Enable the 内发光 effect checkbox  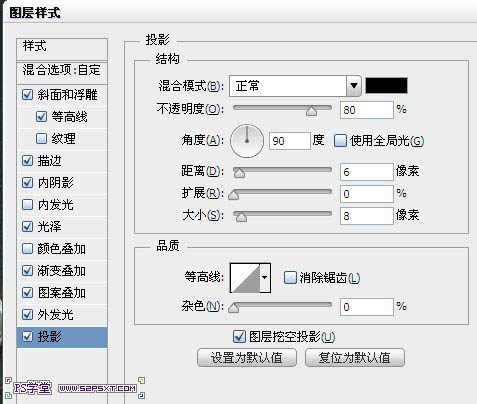coord(27,204)
